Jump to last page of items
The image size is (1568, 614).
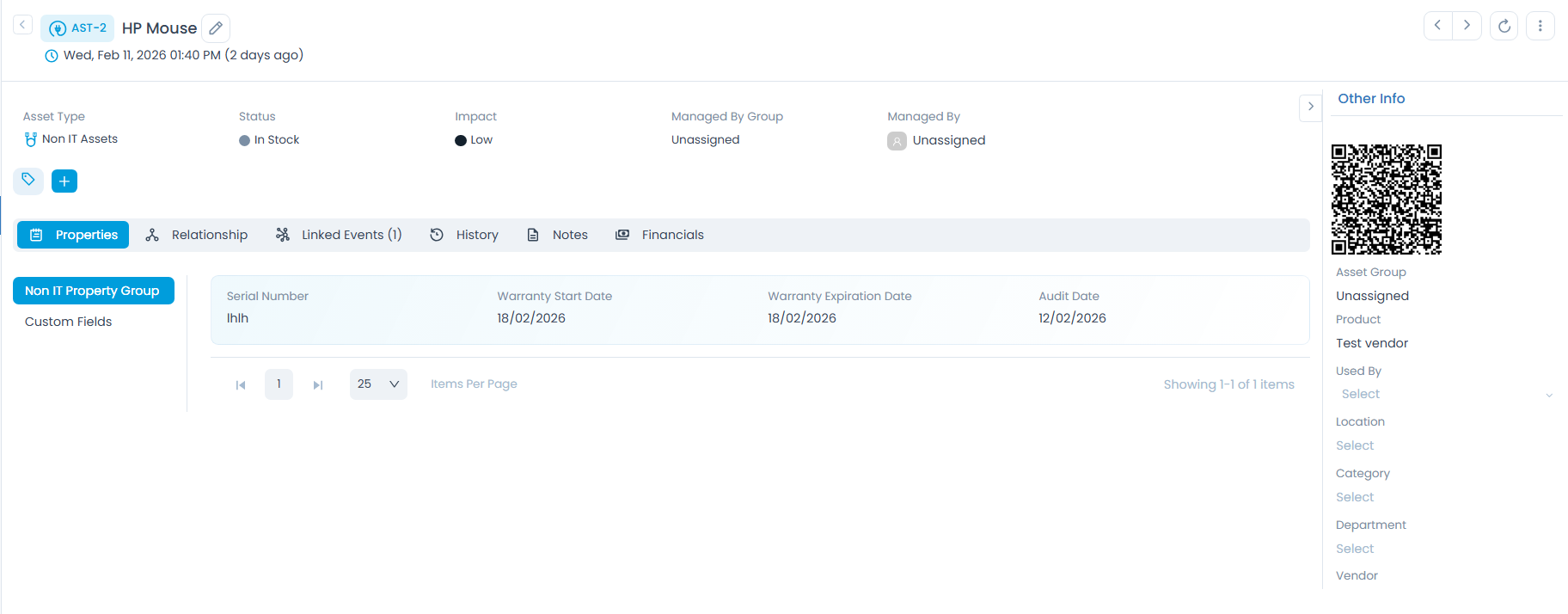[x=318, y=384]
